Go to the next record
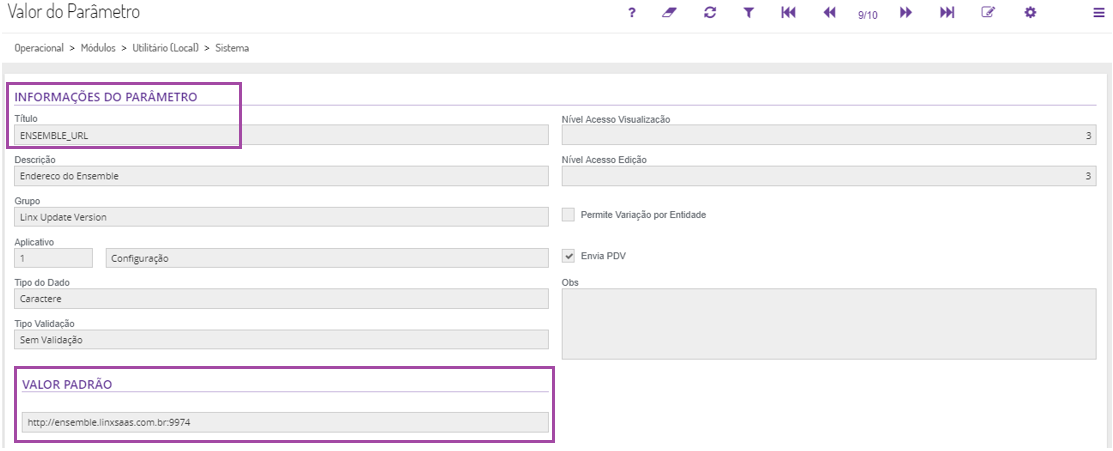This screenshot has height=451, width=1113. (x=906, y=13)
